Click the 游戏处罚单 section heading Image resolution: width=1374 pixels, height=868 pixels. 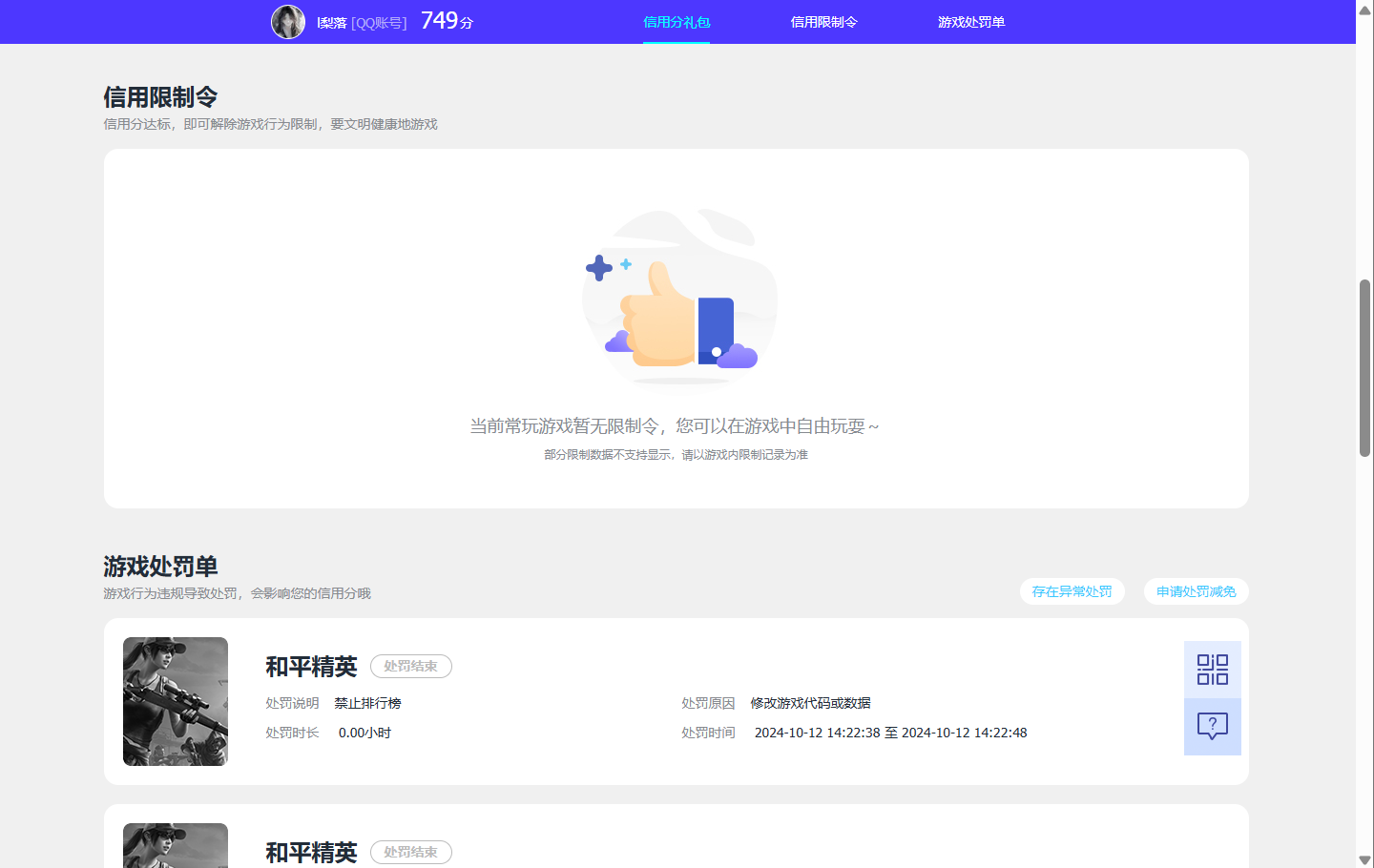pyautogui.click(x=159, y=566)
